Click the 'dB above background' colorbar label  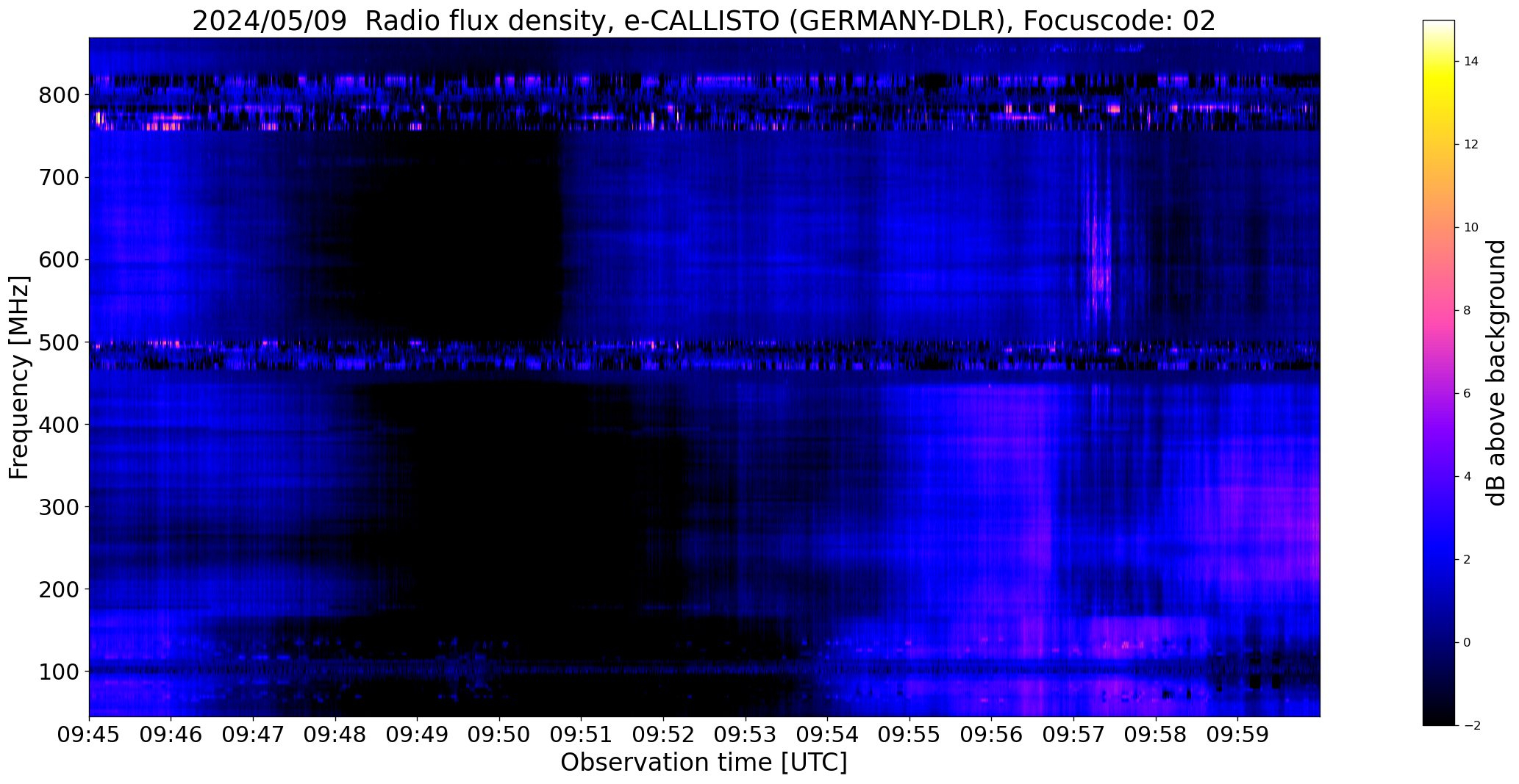1496,373
